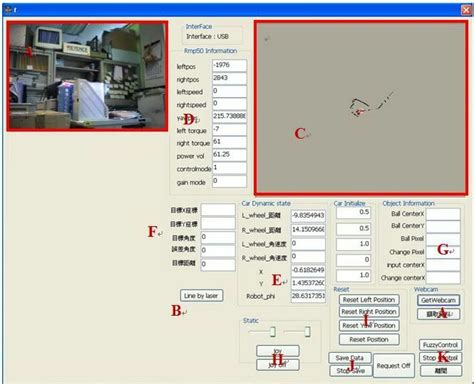
Task: Click Reset Yaw Position
Action: pyautogui.click(x=369, y=325)
